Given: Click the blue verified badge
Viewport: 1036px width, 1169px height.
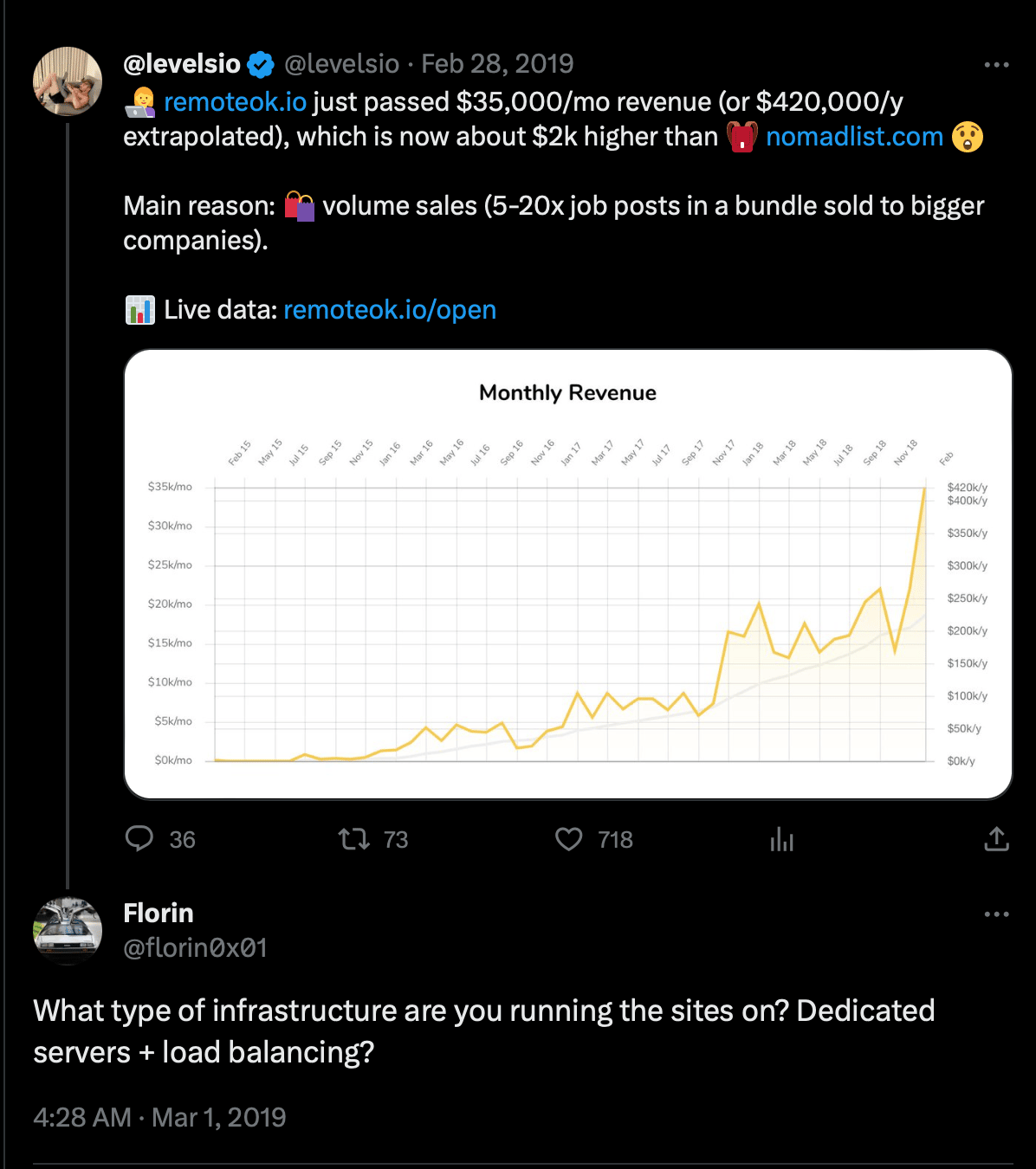Looking at the screenshot, I should click(x=261, y=64).
